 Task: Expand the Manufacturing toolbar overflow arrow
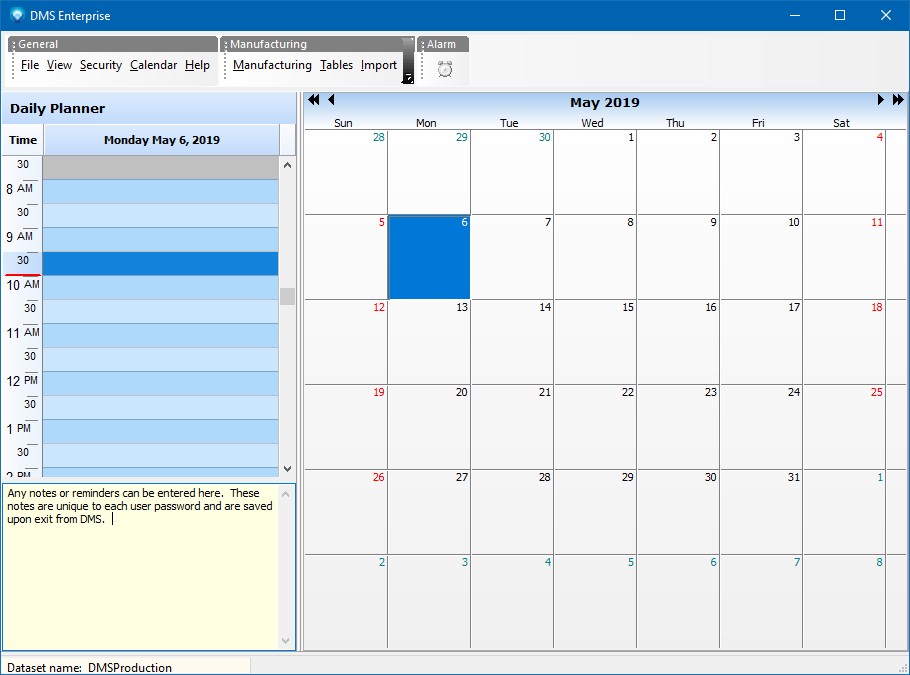coord(407,77)
